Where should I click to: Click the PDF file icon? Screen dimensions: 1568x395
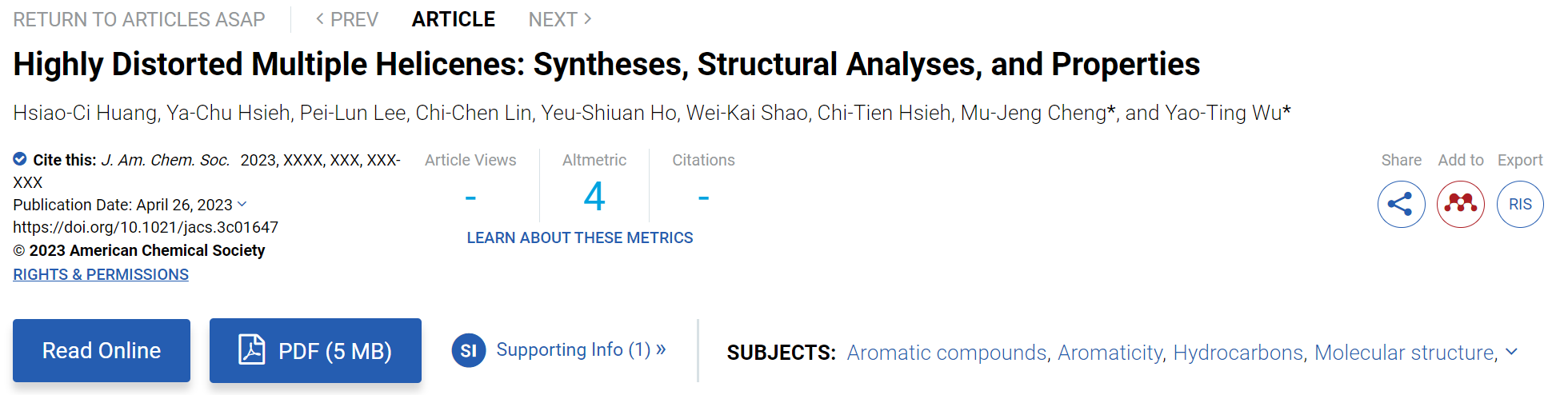pos(251,350)
